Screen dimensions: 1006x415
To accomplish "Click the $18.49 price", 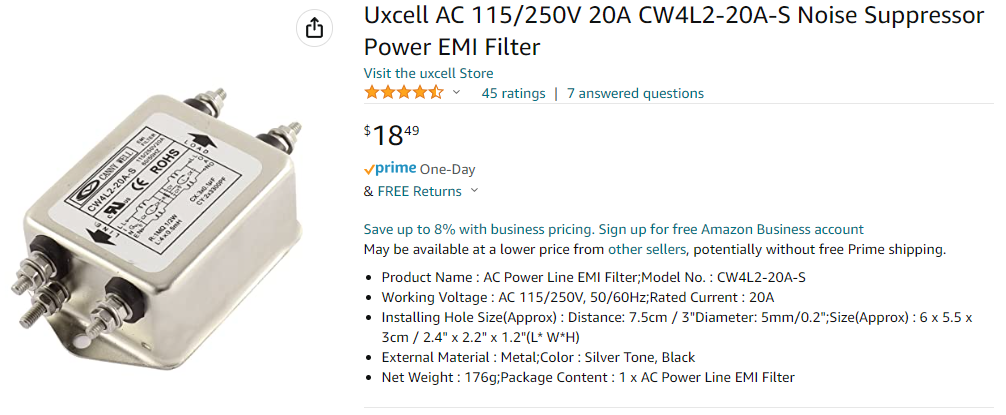I will [x=391, y=135].
